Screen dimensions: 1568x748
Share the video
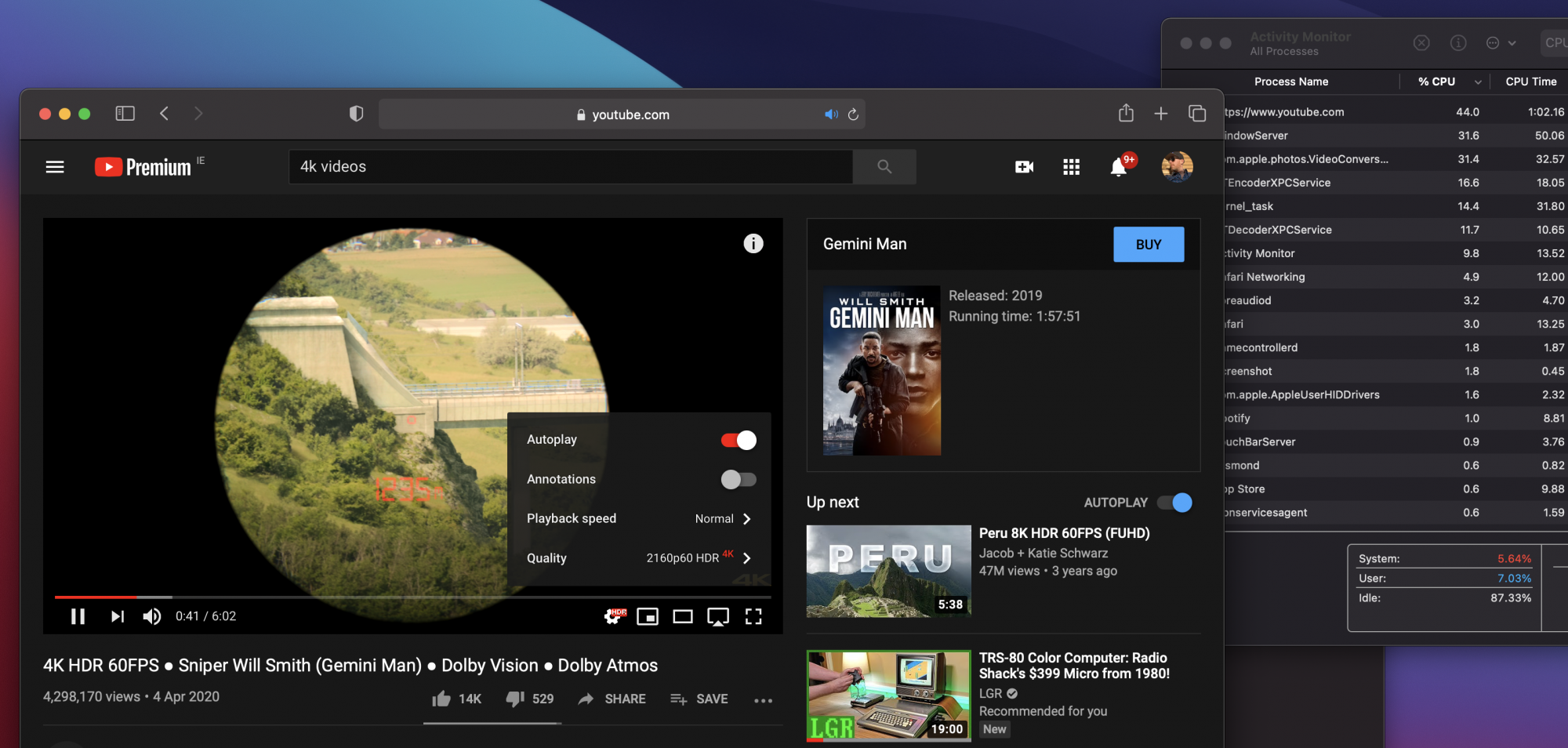click(x=612, y=699)
